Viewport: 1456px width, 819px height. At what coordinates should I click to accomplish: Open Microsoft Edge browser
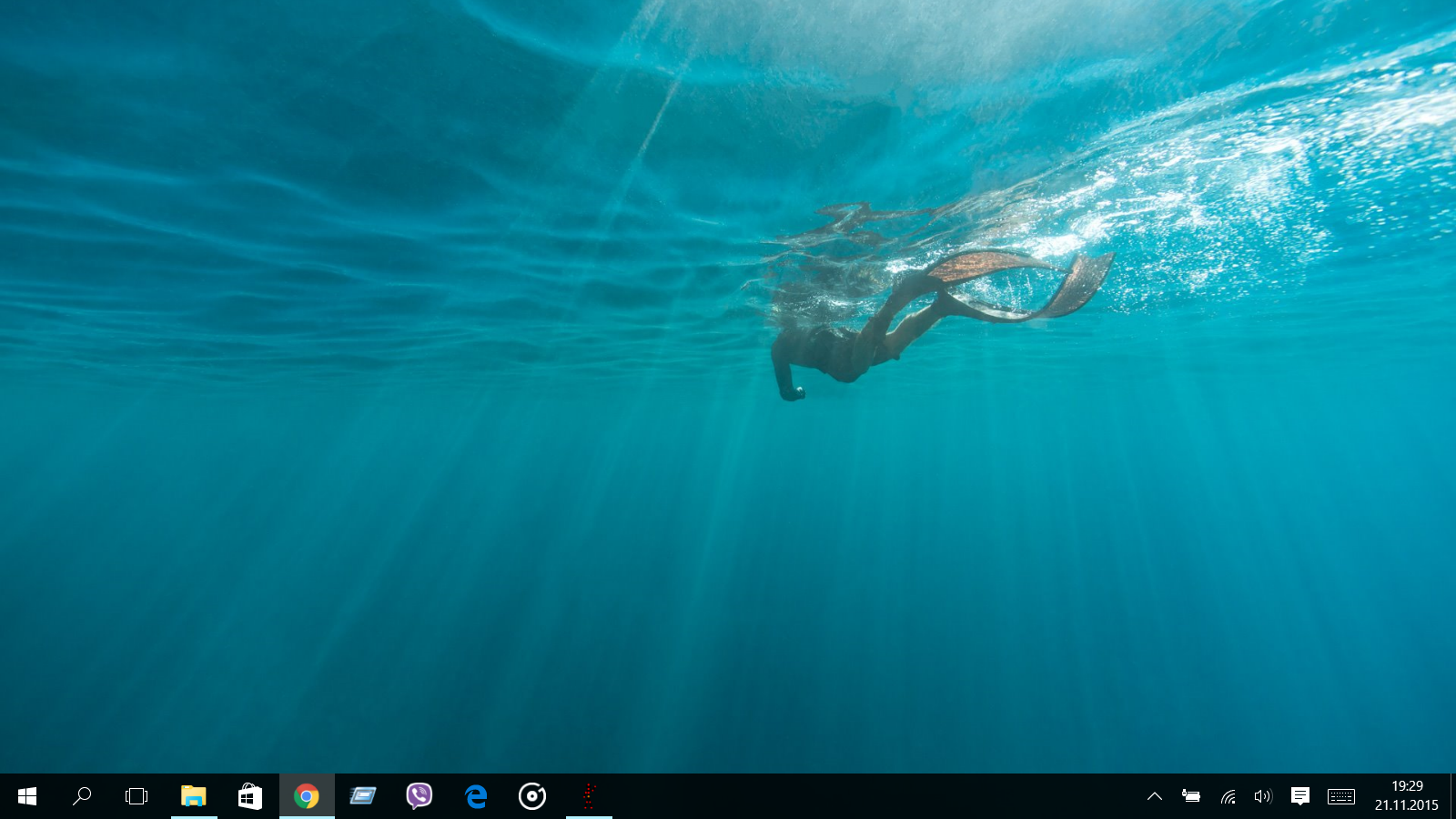pos(476,796)
